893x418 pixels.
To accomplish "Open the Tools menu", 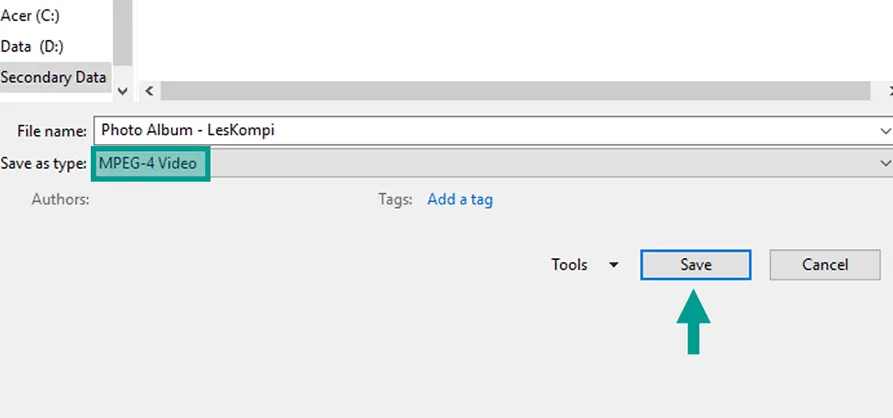I will coord(569,265).
